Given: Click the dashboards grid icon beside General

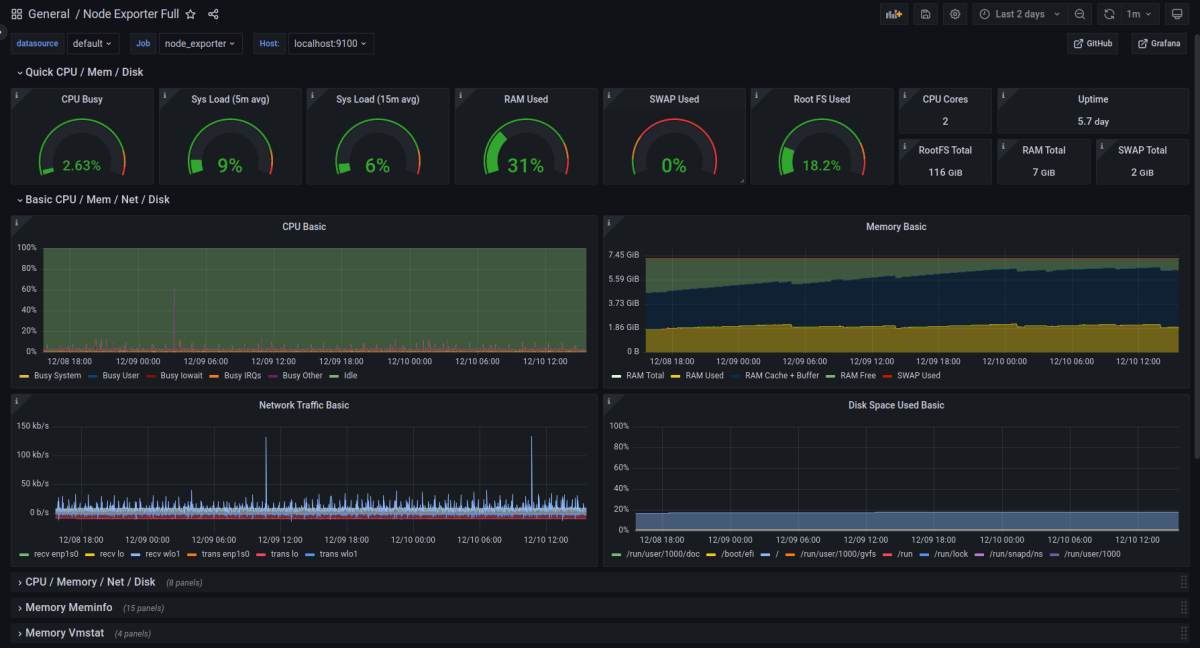Looking at the screenshot, I should point(17,14).
